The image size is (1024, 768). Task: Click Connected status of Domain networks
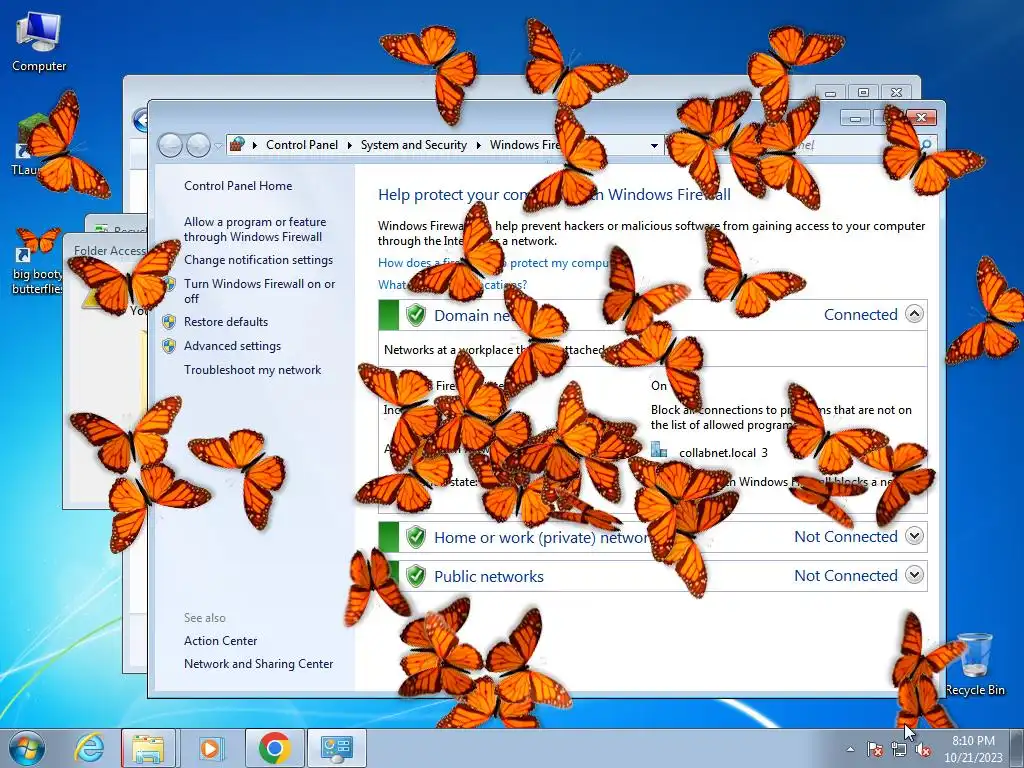pos(861,315)
